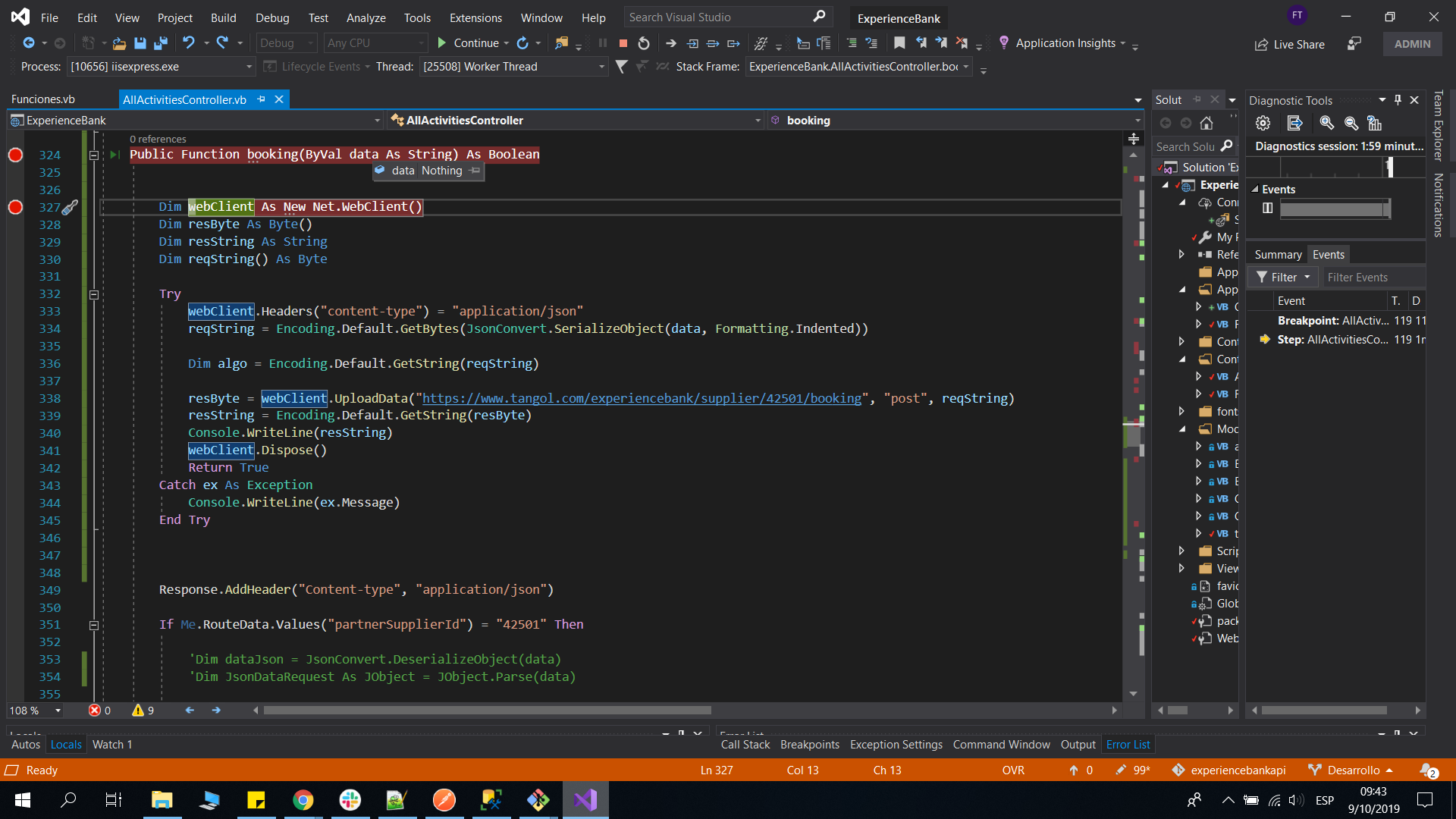
Task: Open the tangol.com booking URL link
Action: (642, 399)
